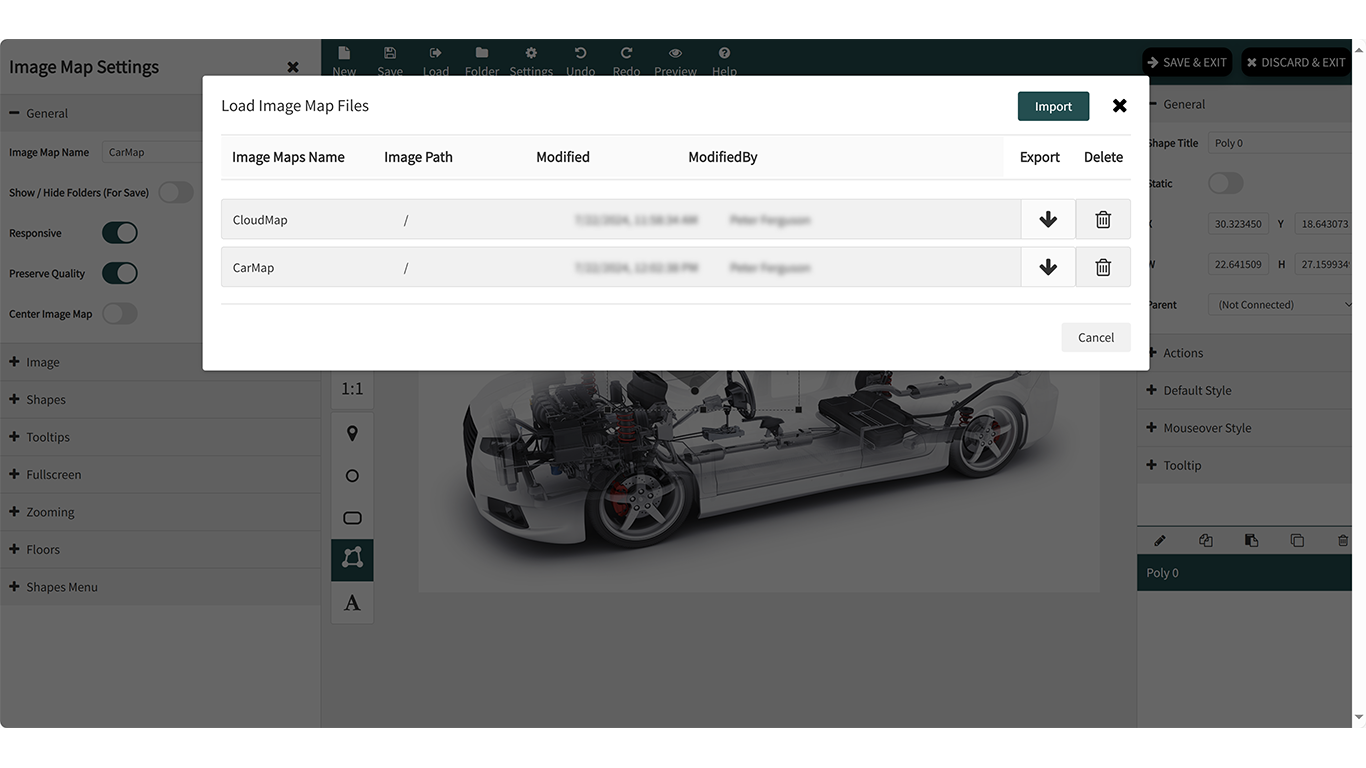Select the polygon shape tool
1366x768 pixels.
(x=352, y=560)
